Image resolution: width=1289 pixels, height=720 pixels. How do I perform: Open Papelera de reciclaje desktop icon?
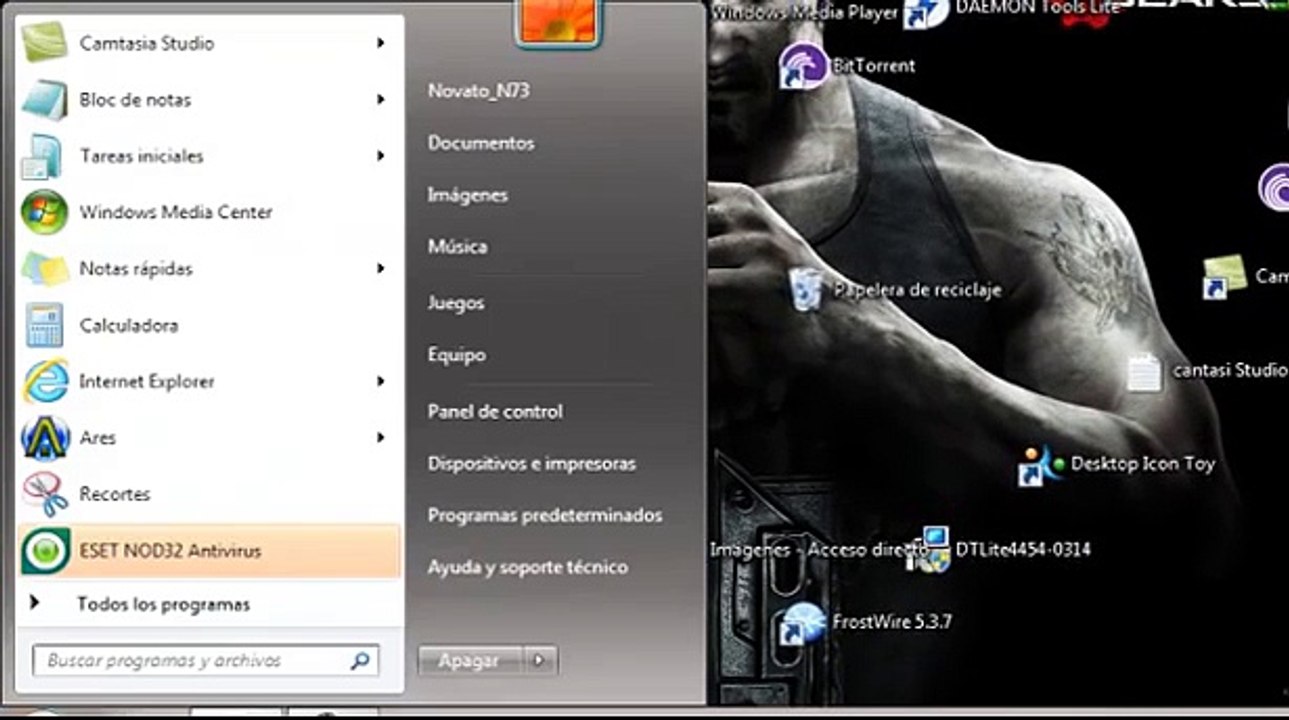pos(806,290)
